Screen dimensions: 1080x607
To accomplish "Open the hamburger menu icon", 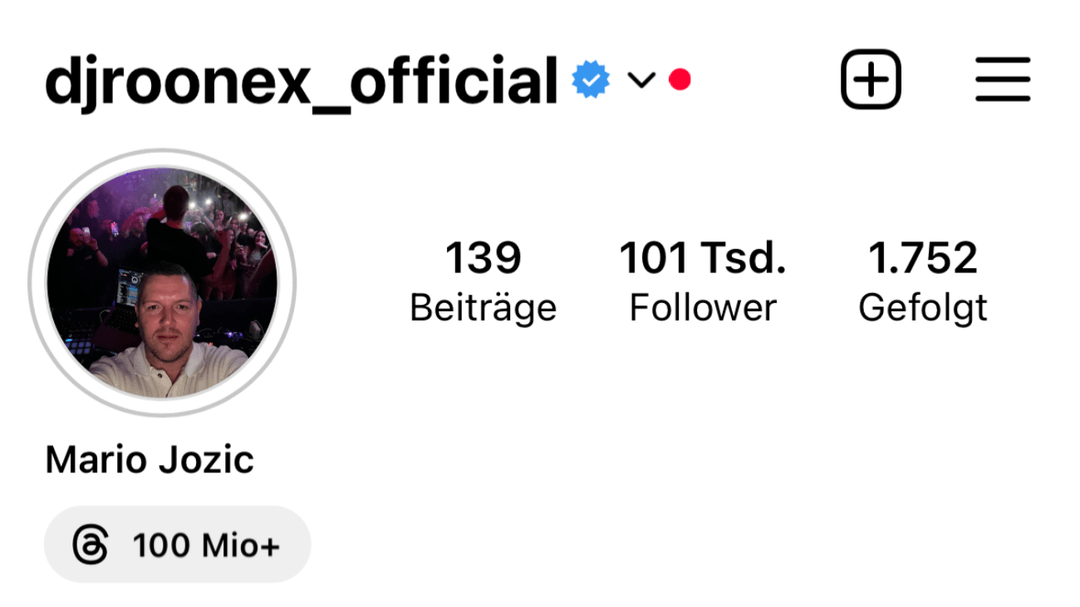I will click(x=1003, y=79).
